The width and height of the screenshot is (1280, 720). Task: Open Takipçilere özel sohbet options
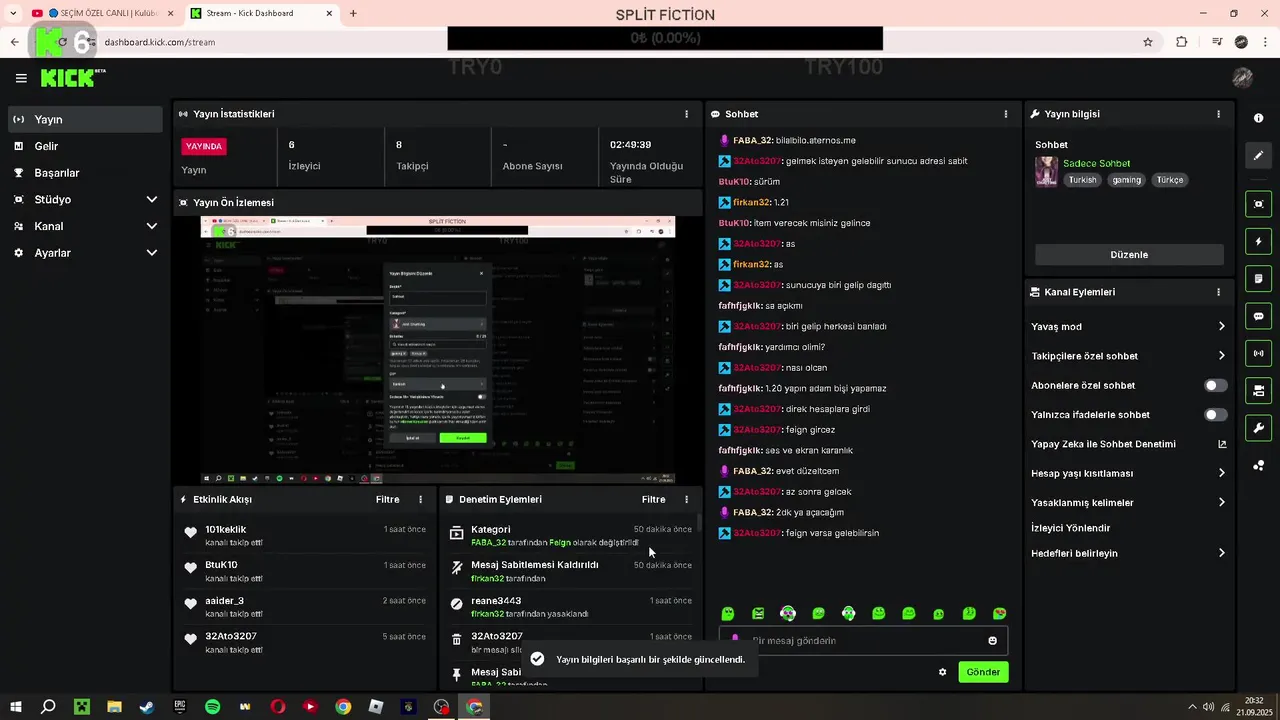click(1221, 355)
